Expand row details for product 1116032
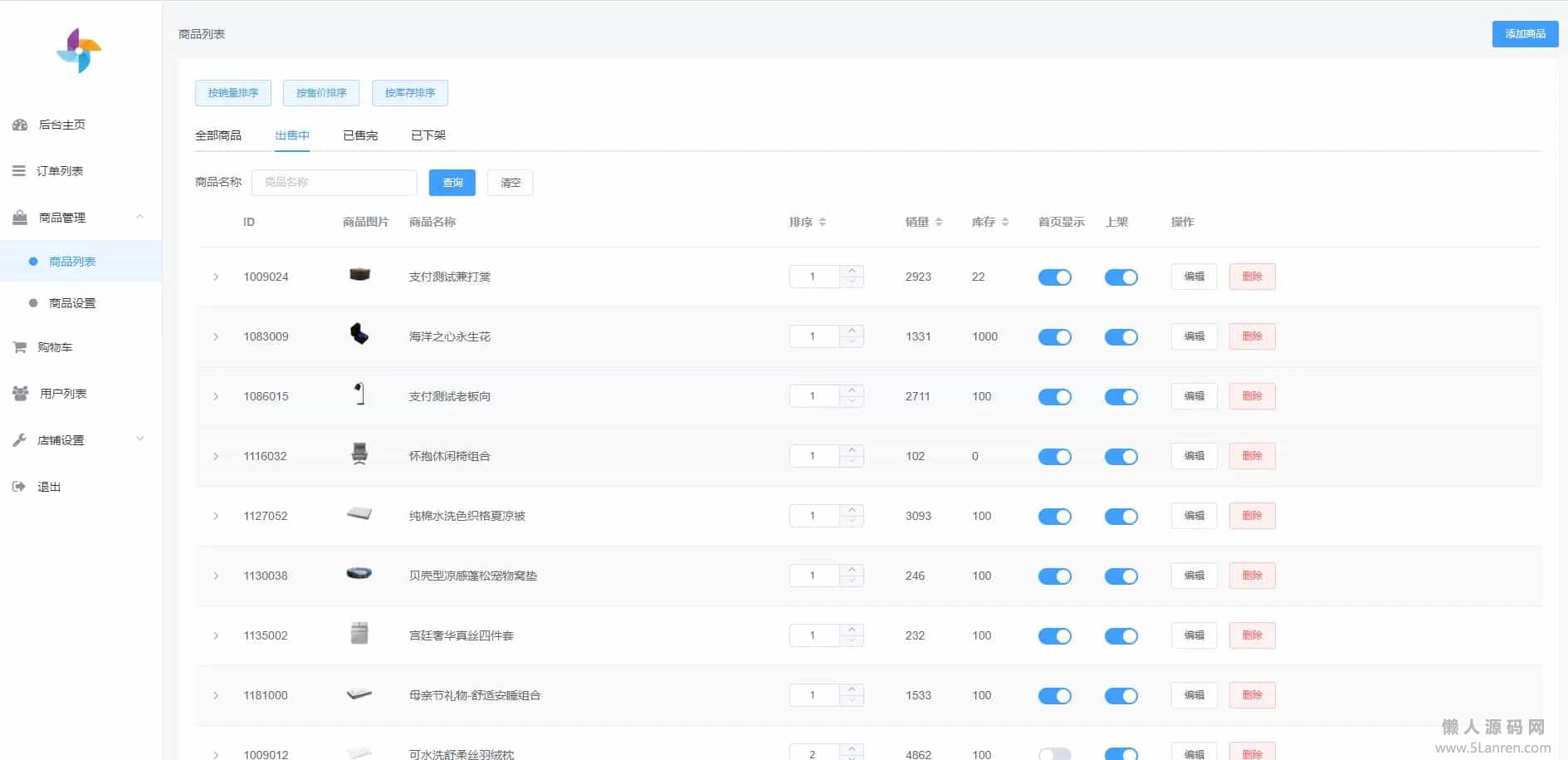Viewport: 1568px width, 760px height. [x=216, y=456]
